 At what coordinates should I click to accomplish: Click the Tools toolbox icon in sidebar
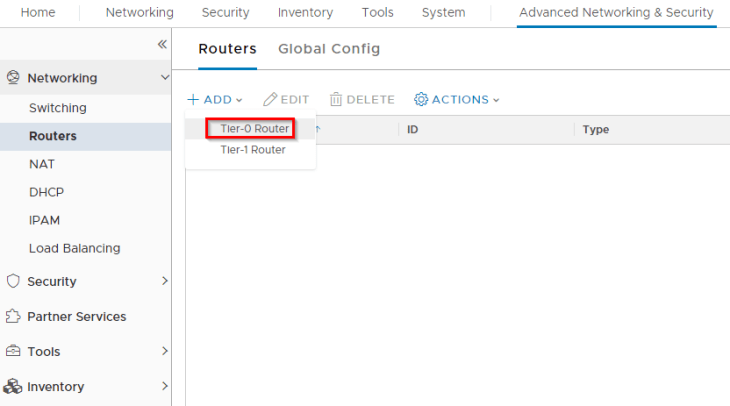[13, 352]
